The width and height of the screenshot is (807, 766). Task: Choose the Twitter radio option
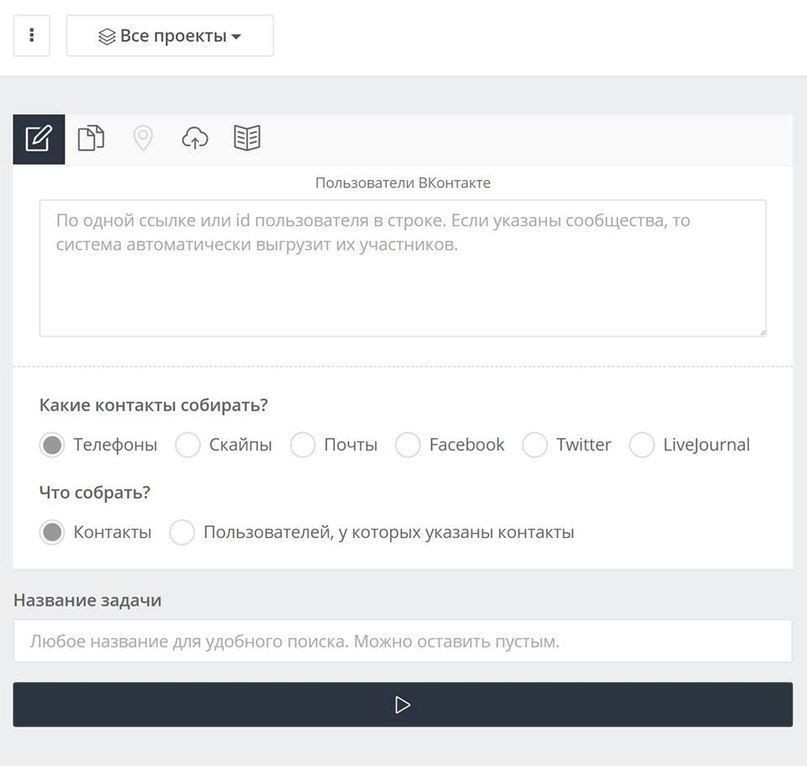535,445
